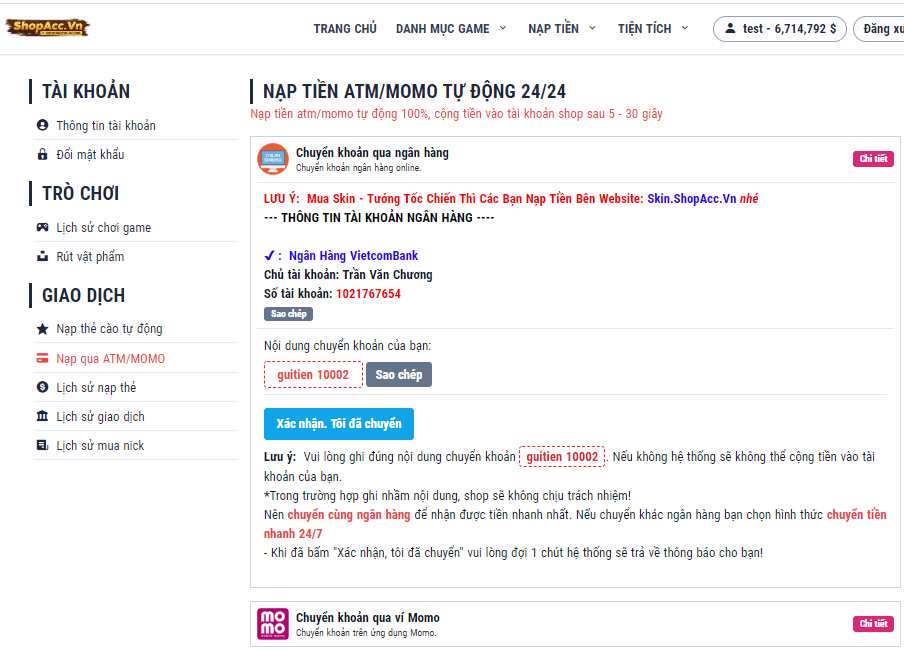Click the guitien 10002 code in the note
This screenshot has height=651, width=904.
(x=562, y=457)
